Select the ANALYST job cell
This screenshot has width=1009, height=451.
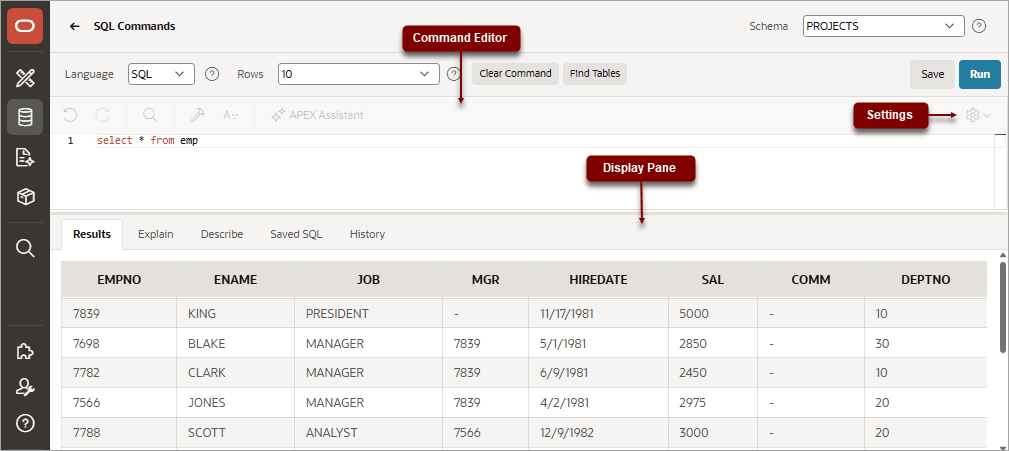click(369, 432)
